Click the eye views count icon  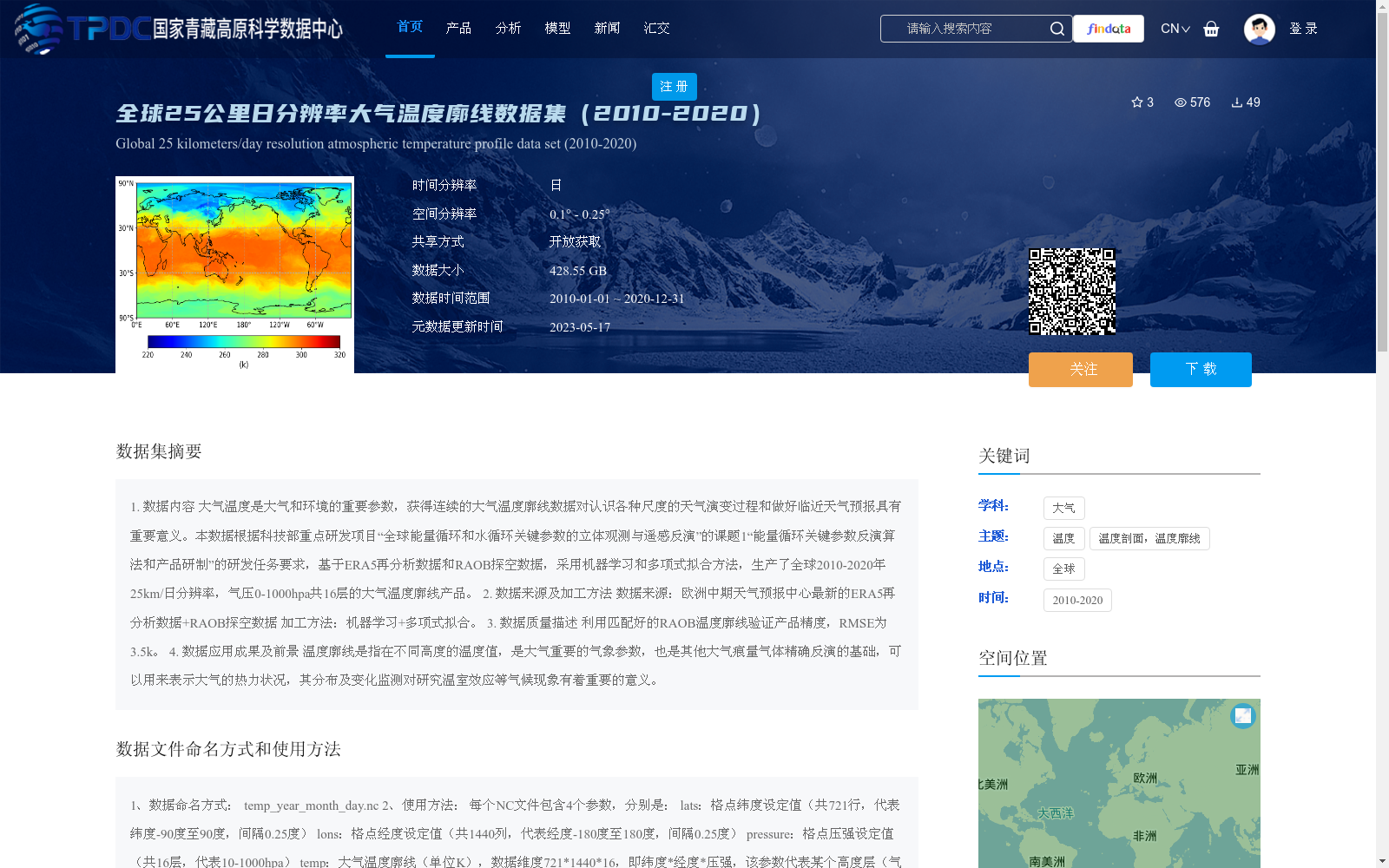click(x=1181, y=102)
